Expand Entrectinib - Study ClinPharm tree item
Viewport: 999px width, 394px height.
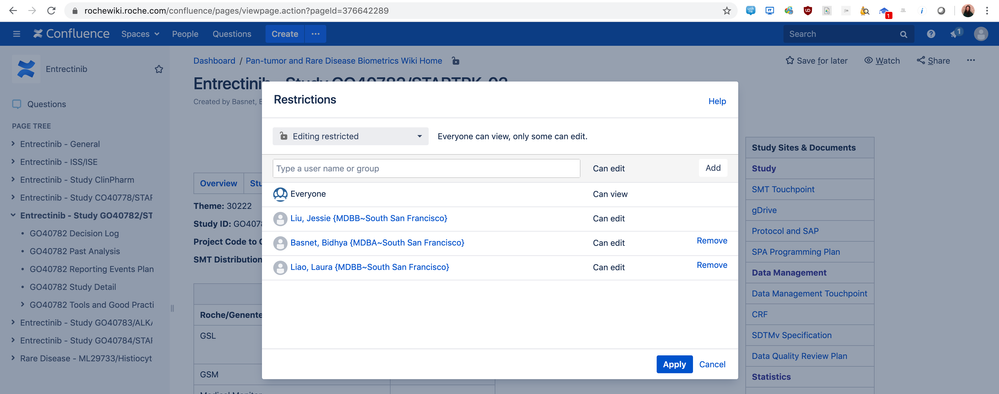(13, 180)
